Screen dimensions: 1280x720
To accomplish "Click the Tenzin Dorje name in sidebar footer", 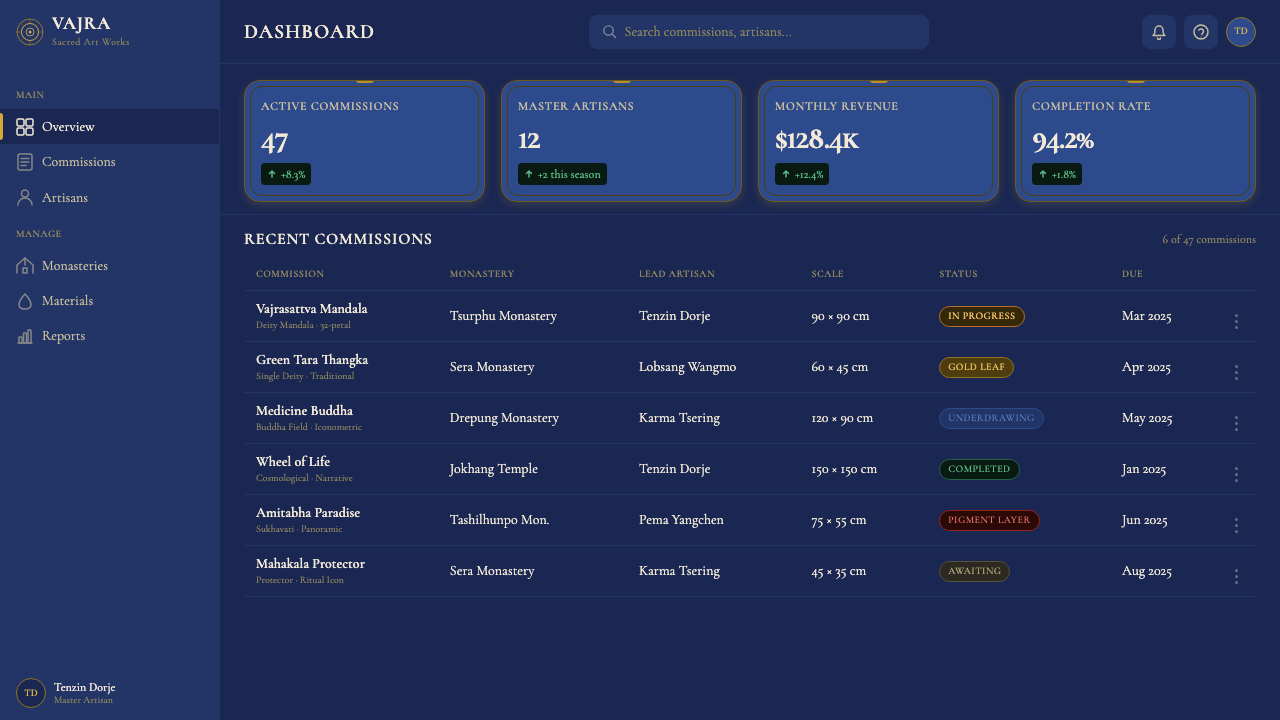I will pos(85,688).
